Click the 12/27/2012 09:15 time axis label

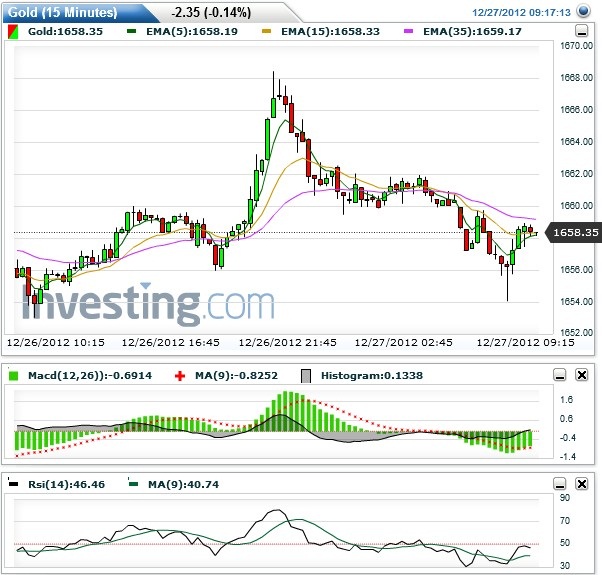click(x=525, y=342)
